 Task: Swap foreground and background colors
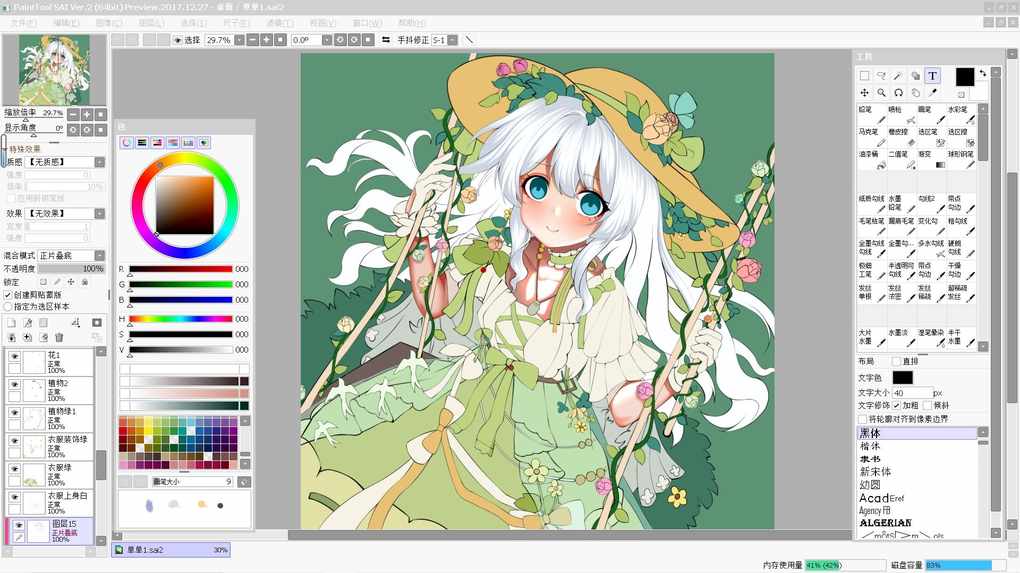pyautogui.click(x=982, y=73)
